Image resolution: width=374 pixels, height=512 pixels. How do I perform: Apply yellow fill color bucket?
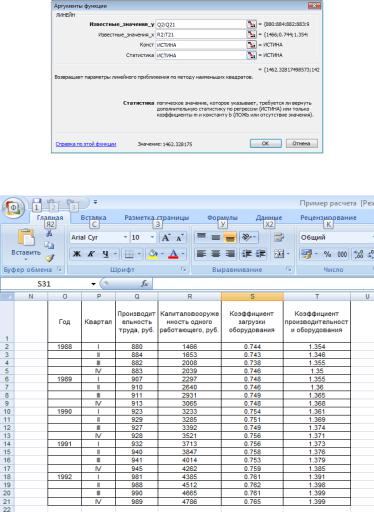coord(153,254)
